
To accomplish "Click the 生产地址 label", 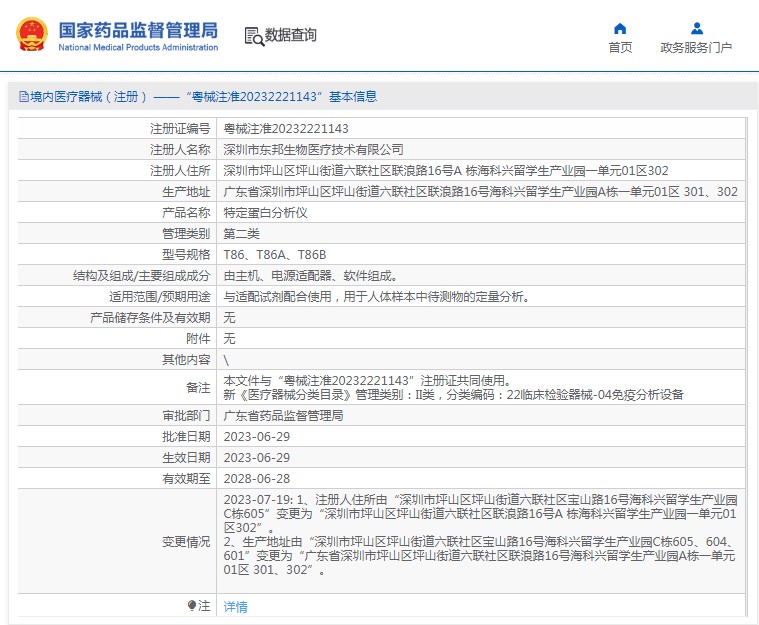I will coord(186,192).
